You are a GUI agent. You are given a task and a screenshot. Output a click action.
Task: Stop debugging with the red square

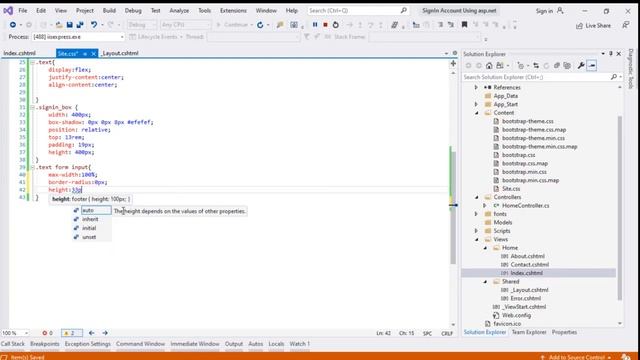click(x=325, y=25)
